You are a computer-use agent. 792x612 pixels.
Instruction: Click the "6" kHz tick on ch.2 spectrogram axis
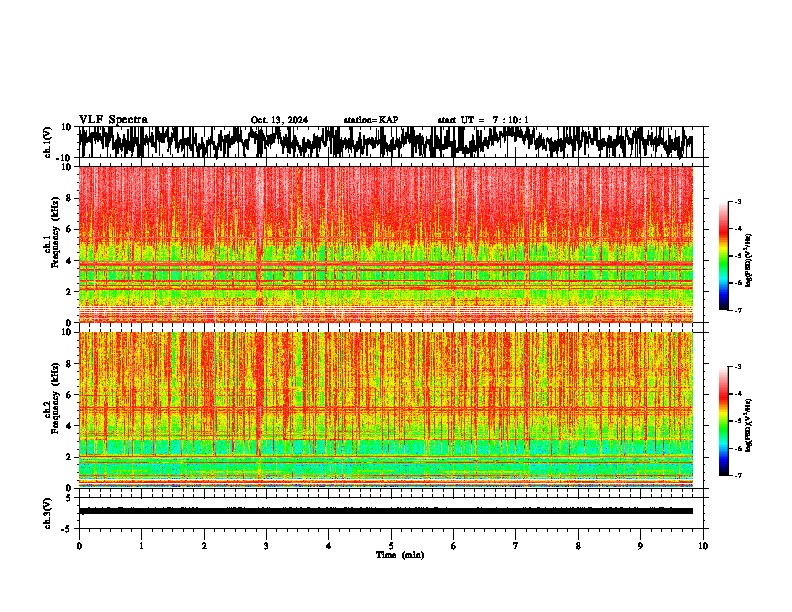(70, 394)
